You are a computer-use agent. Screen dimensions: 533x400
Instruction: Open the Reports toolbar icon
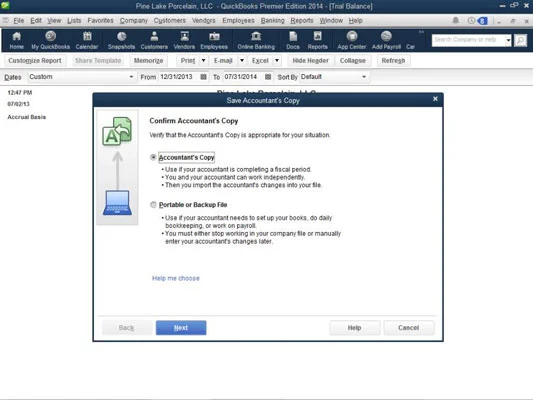(317, 40)
